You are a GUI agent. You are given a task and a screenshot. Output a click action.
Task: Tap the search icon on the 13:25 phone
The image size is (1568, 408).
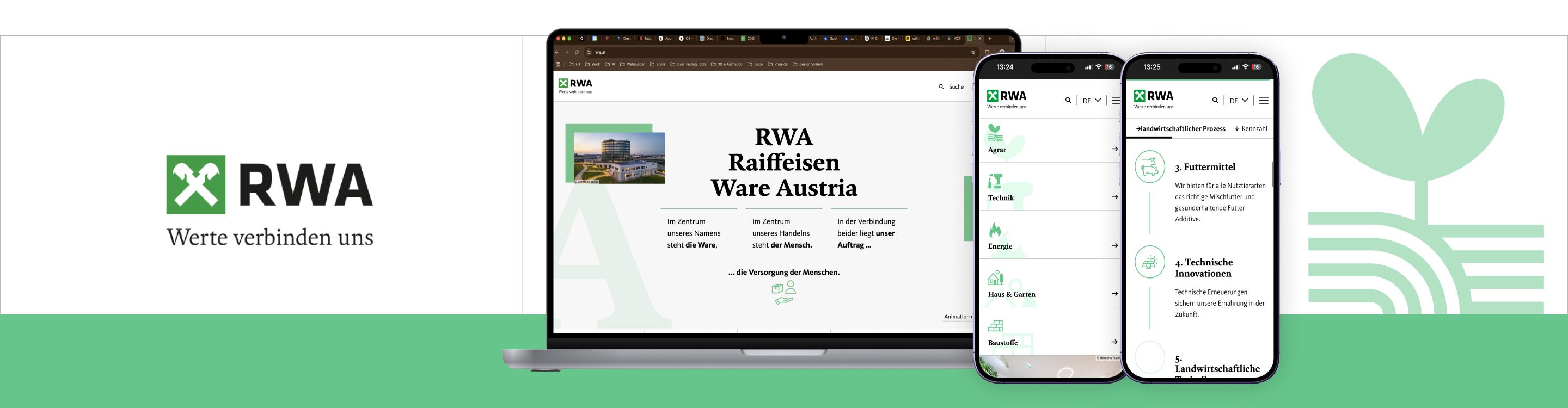1215,100
